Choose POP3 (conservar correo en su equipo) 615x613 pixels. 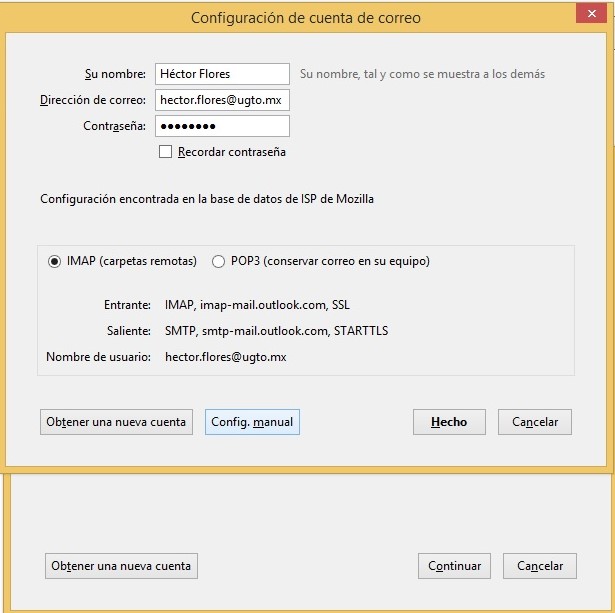pyautogui.click(x=219, y=262)
